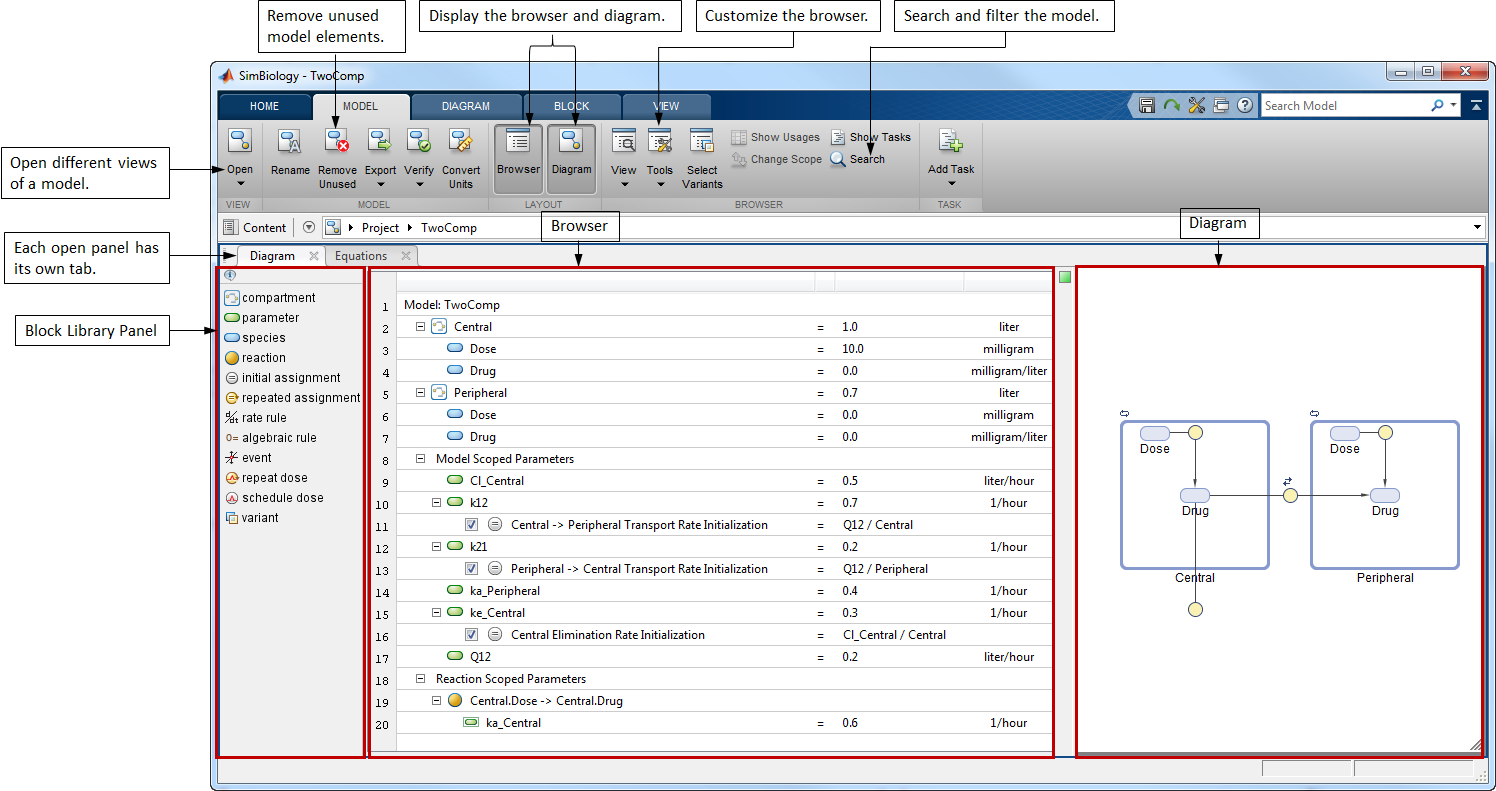Select the Drug species in the Central diagram compartment
This screenshot has width=1496, height=791.
[x=1195, y=496]
